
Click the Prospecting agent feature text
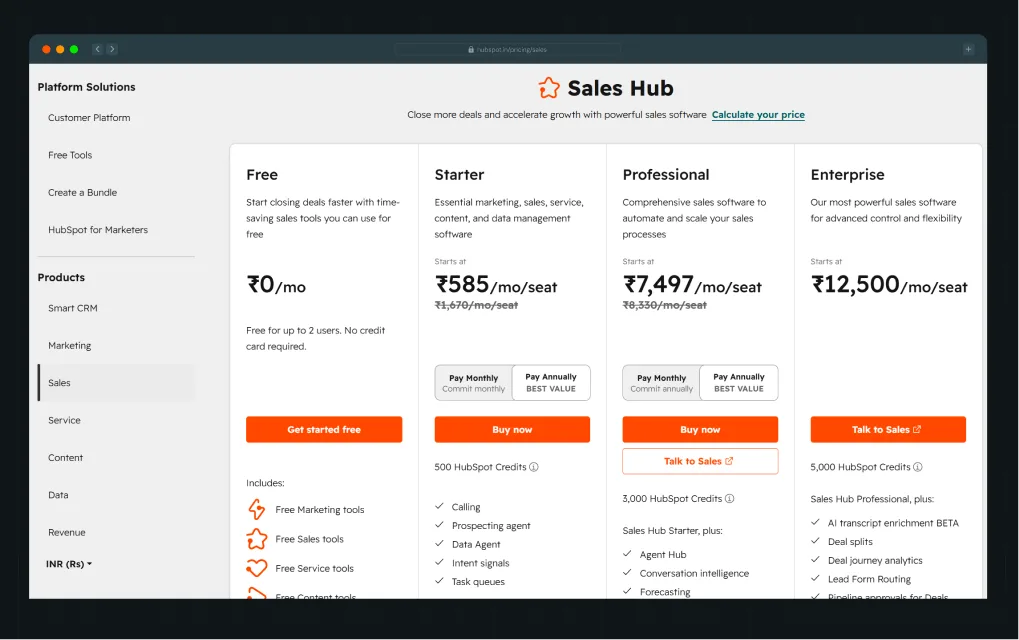coord(491,526)
